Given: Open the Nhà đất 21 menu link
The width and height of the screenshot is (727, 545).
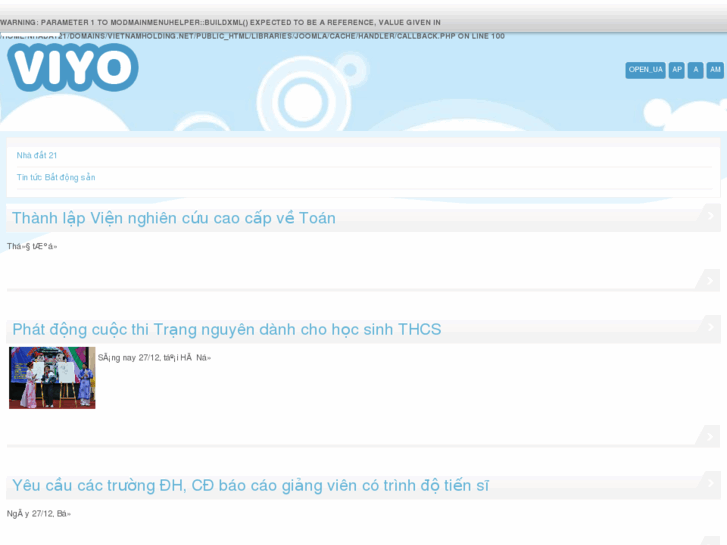Looking at the screenshot, I should tap(37, 155).
